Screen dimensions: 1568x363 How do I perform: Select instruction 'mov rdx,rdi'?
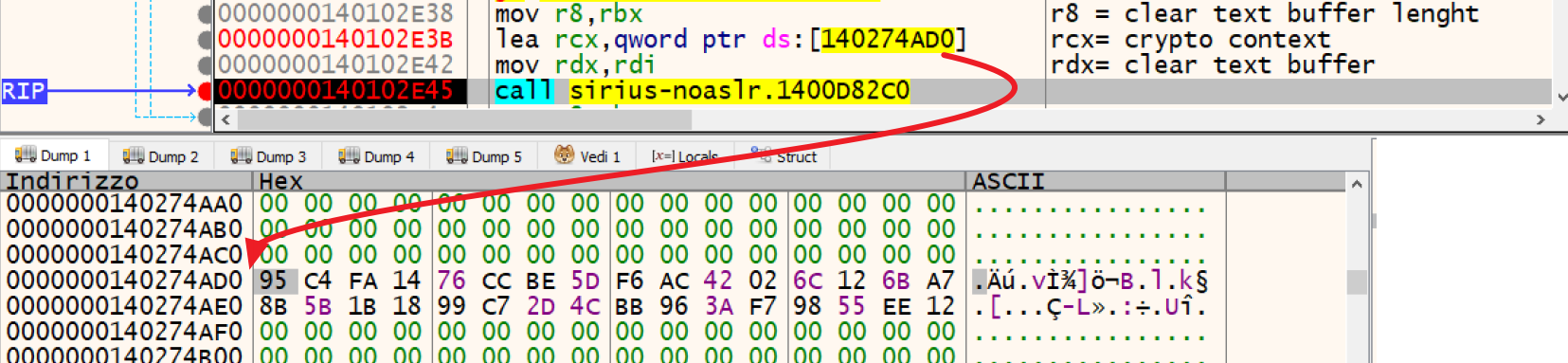pyautogui.click(x=575, y=65)
